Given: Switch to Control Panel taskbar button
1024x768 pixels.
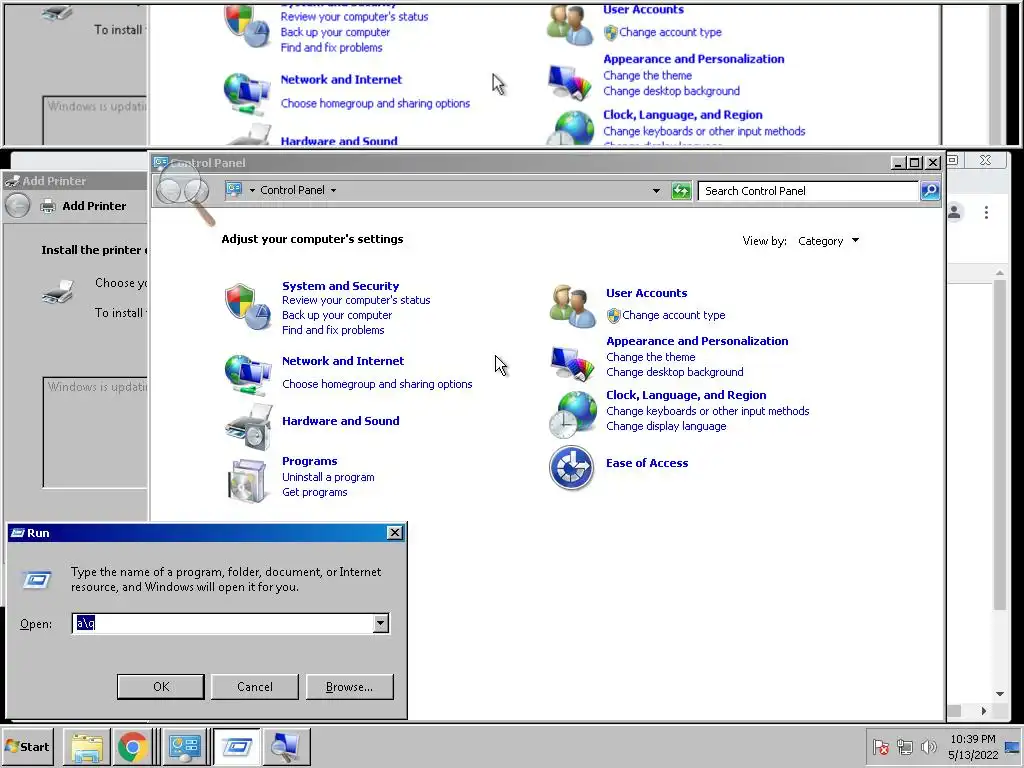Looking at the screenshot, I should click(185, 747).
